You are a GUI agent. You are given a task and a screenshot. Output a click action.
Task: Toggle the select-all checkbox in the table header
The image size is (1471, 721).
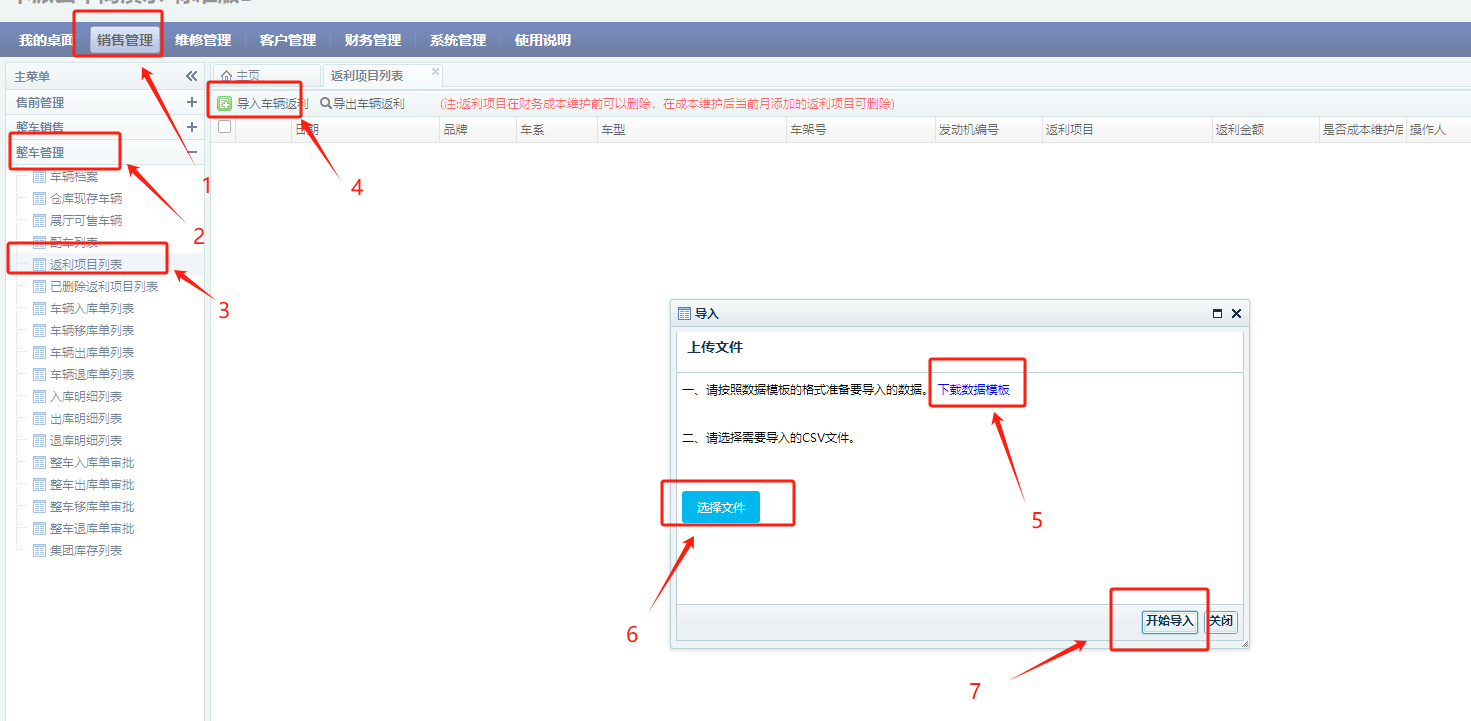225,127
